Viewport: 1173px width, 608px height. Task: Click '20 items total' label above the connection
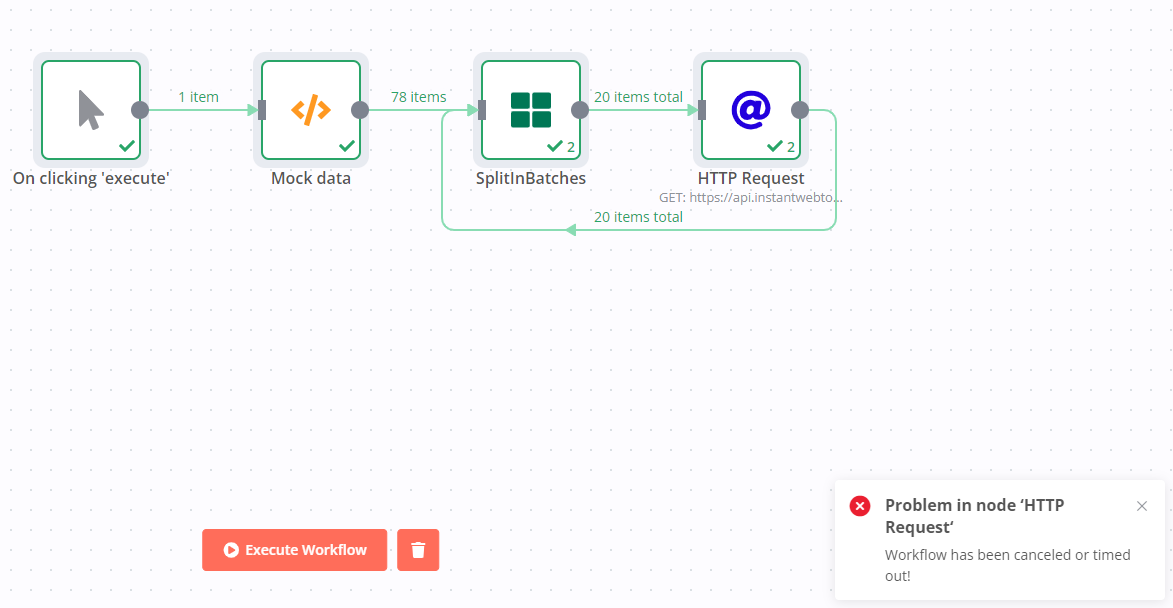point(638,96)
